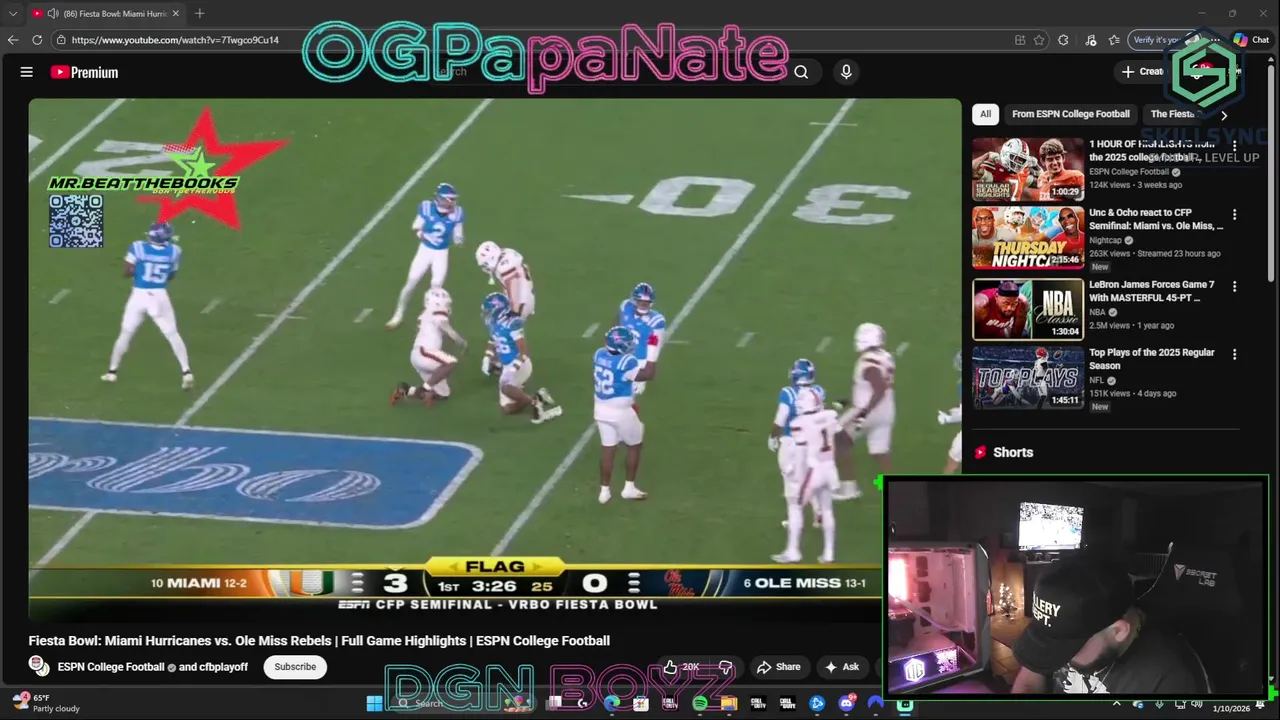Open the Copilot Chat button
Image resolution: width=1280 pixels, height=720 pixels.
[x=1251, y=40]
